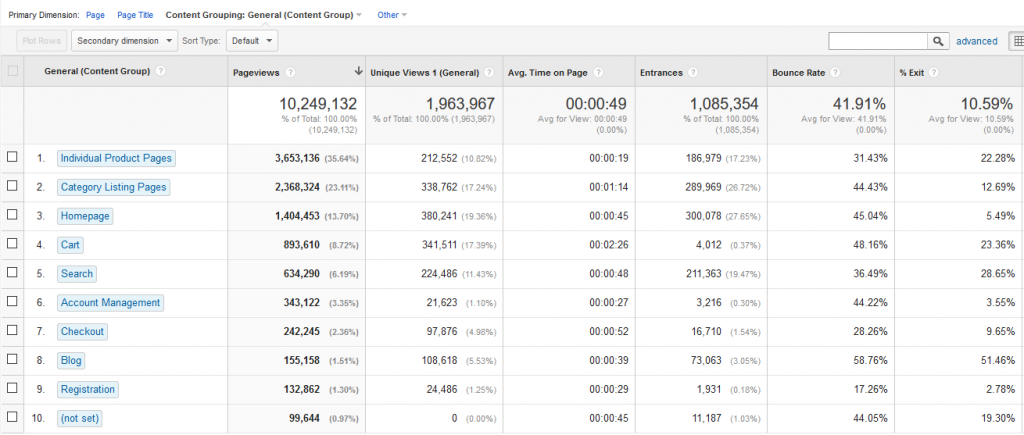Sort by General (Content Group) column header
Image resolution: width=1024 pixels, height=435 pixels.
pos(97,72)
